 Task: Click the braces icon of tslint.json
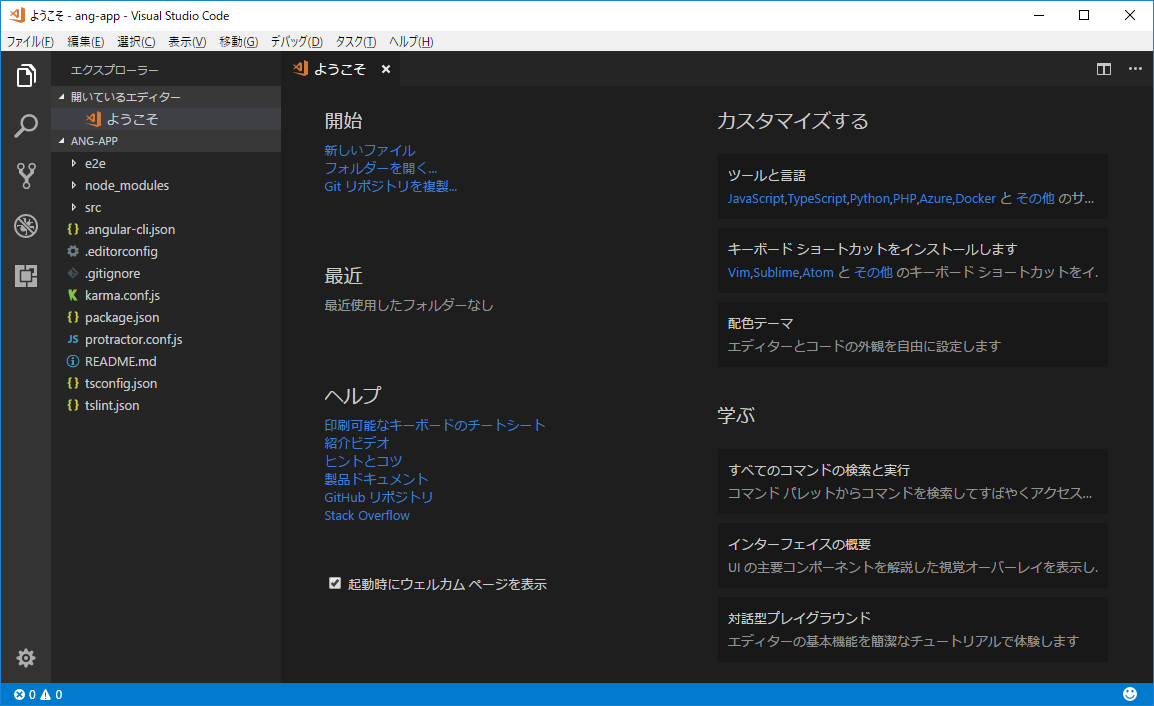pyautogui.click(x=73, y=406)
